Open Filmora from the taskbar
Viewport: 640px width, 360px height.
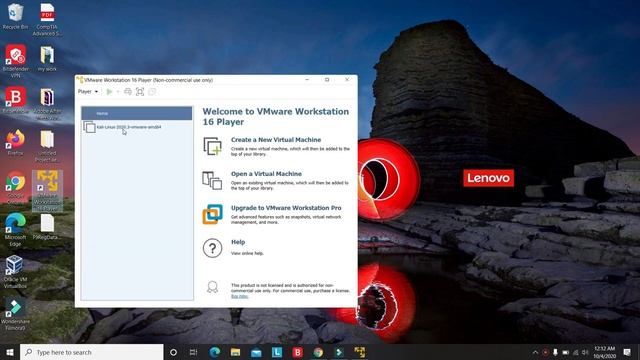tap(339, 352)
